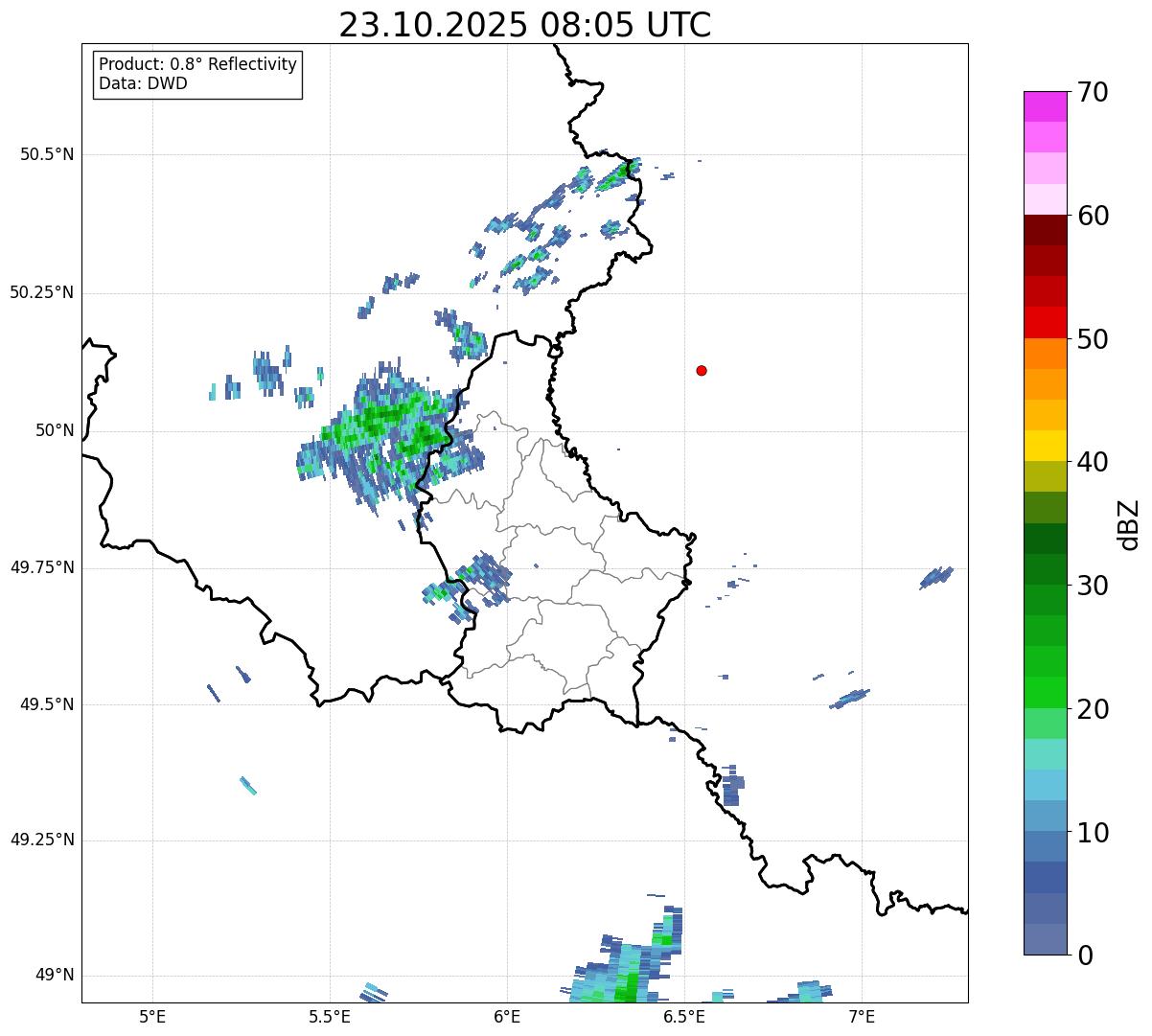
Task: Pick the orange colorbar segment below 50
Action: [1045, 353]
